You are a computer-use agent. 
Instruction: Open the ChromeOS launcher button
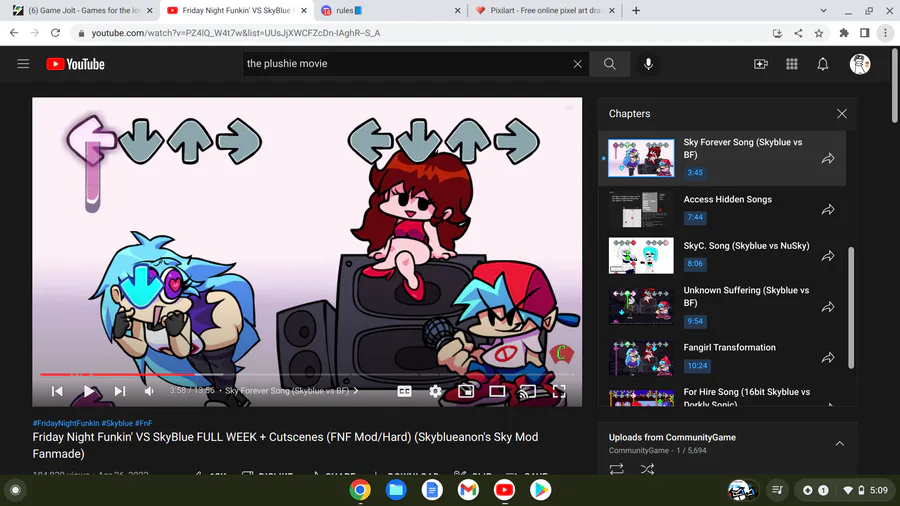click(15, 490)
